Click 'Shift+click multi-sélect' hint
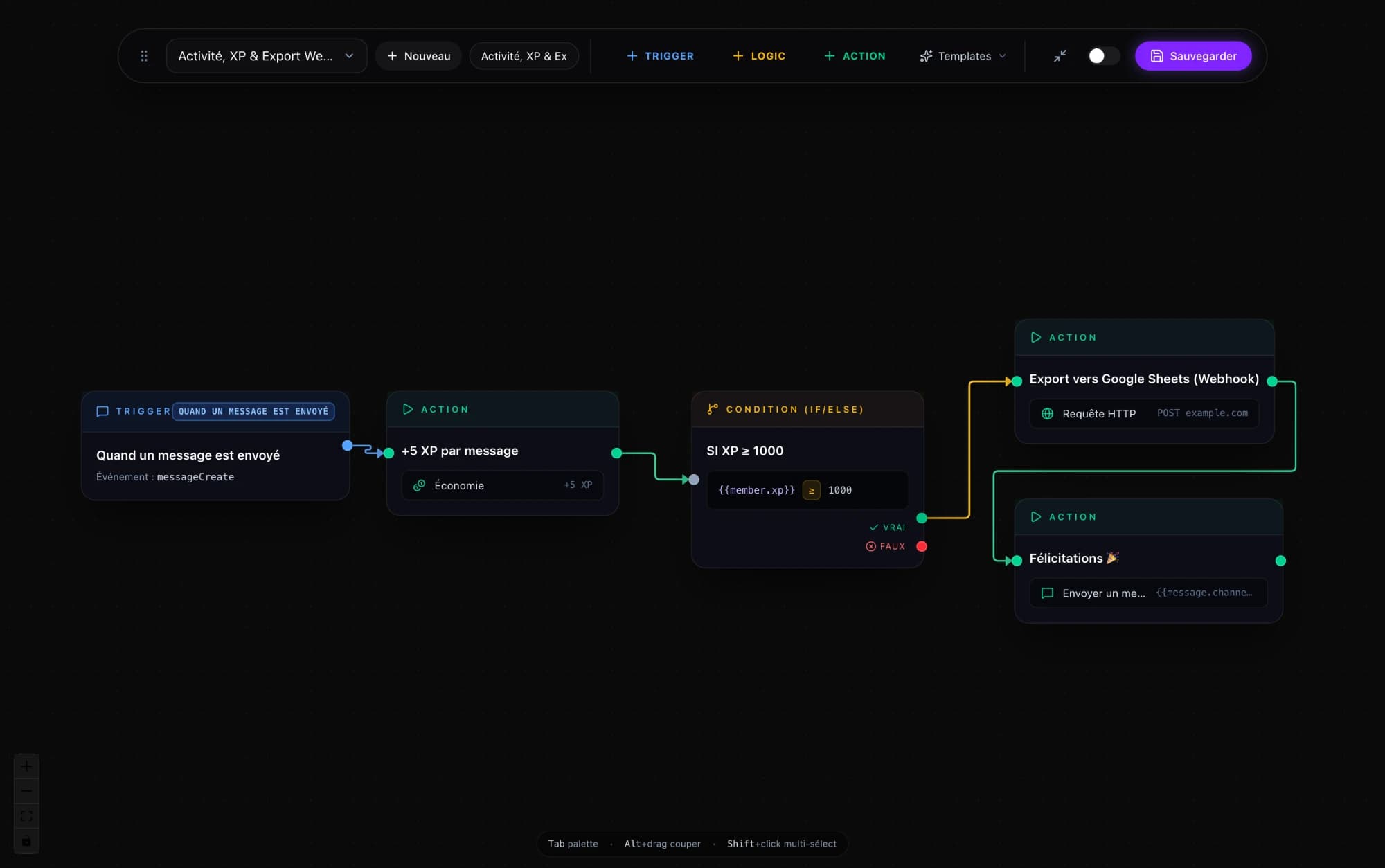The height and width of the screenshot is (868, 1385). coord(781,843)
